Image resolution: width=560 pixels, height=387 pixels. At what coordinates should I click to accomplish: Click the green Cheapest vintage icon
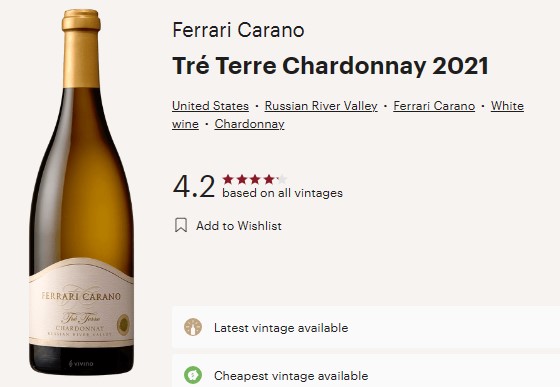click(193, 375)
